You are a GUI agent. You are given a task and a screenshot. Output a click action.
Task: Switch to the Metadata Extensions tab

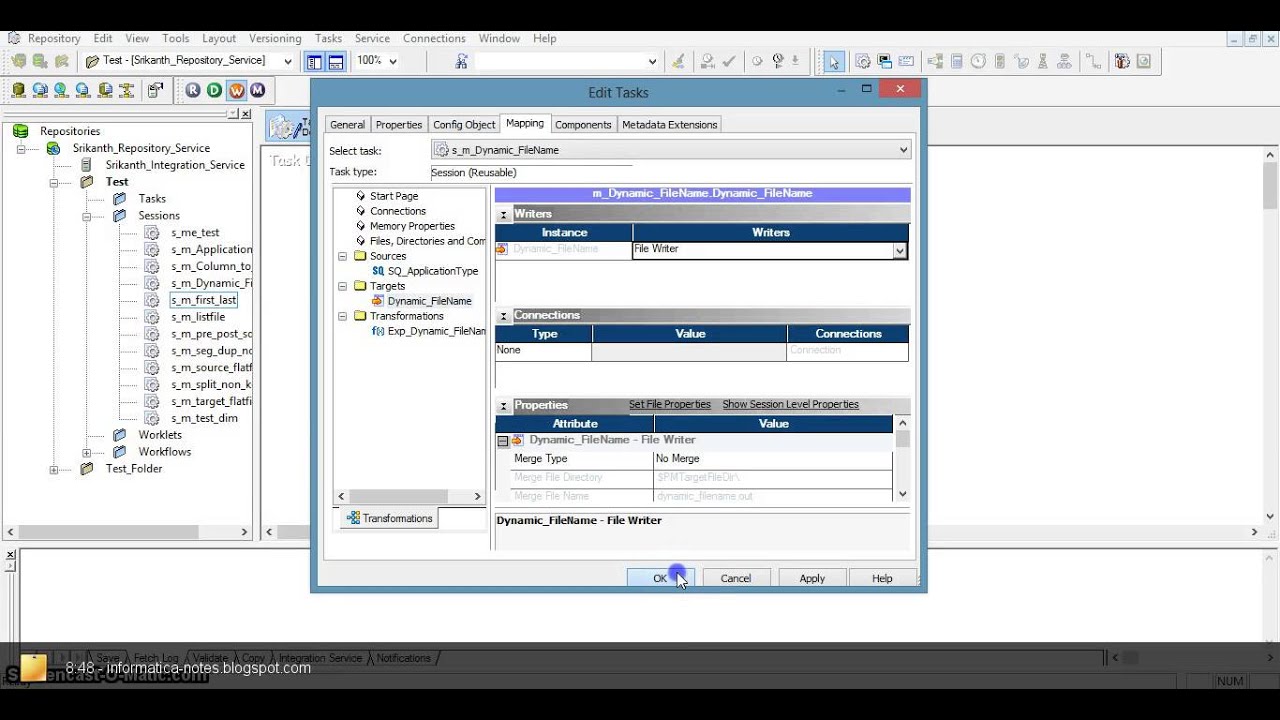pos(669,125)
